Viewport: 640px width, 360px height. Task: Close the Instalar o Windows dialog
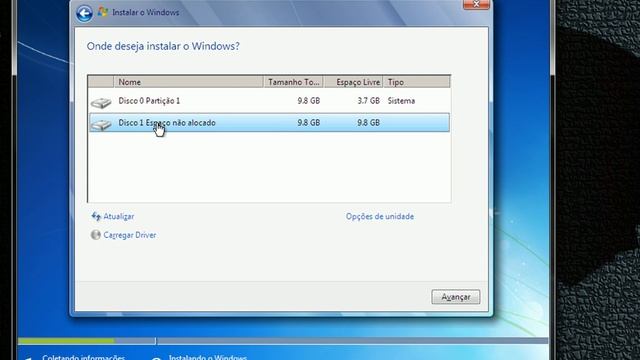click(476, 4)
